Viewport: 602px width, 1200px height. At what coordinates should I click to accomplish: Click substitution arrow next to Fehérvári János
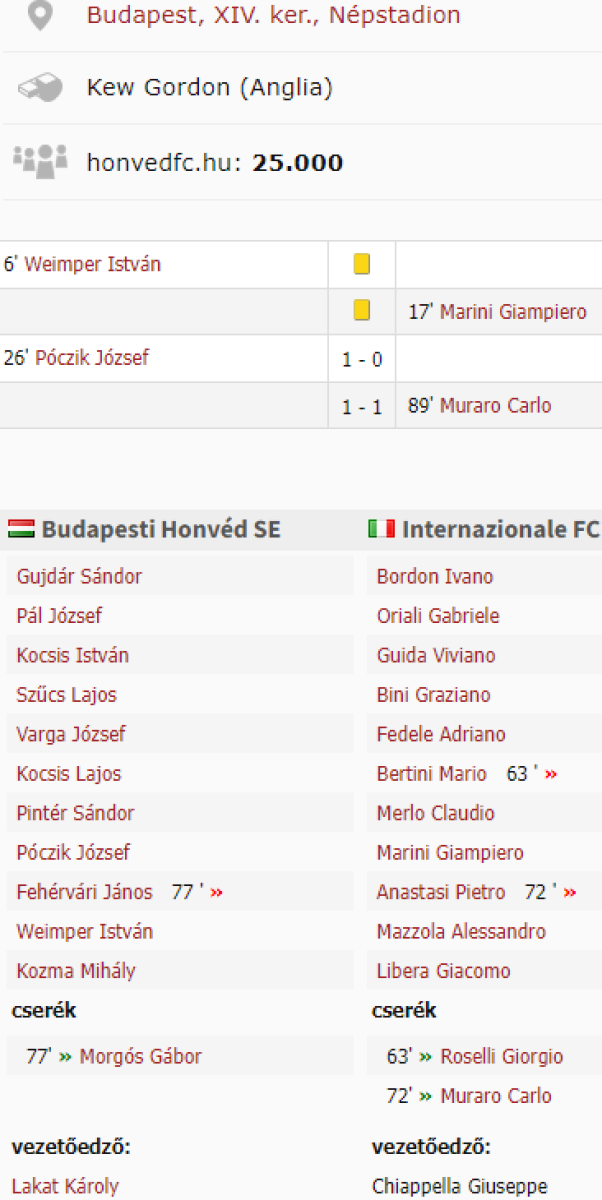pos(216,892)
